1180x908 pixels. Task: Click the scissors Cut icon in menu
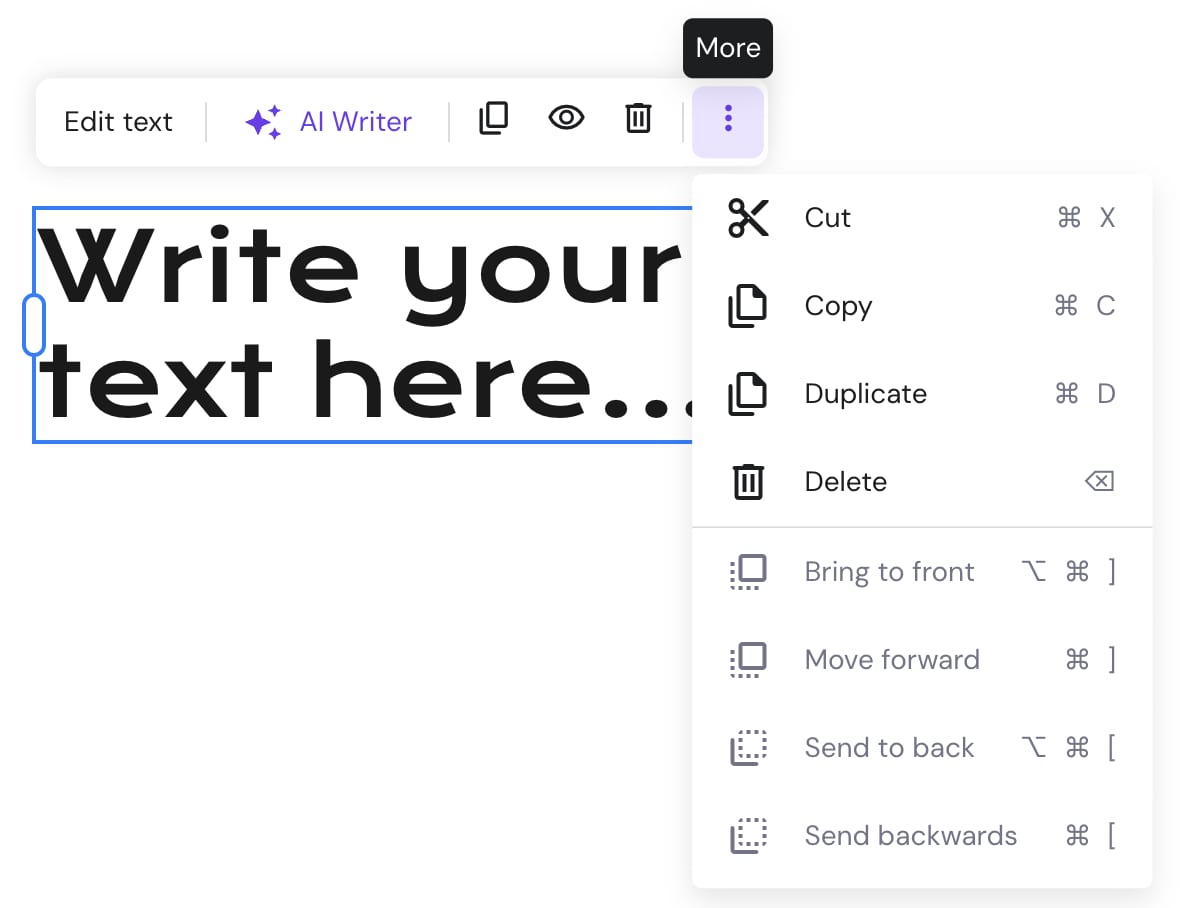749,218
